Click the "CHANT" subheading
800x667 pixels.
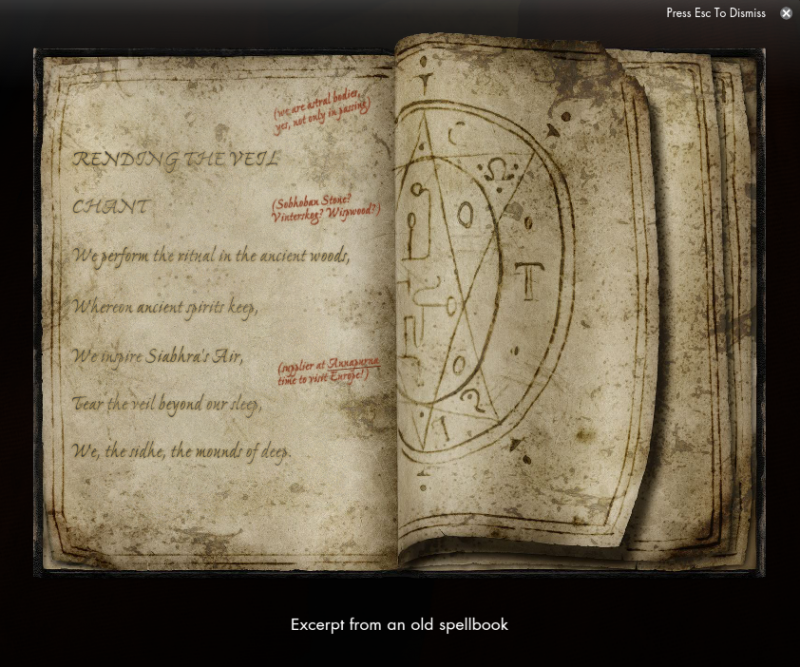click(x=110, y=207)
